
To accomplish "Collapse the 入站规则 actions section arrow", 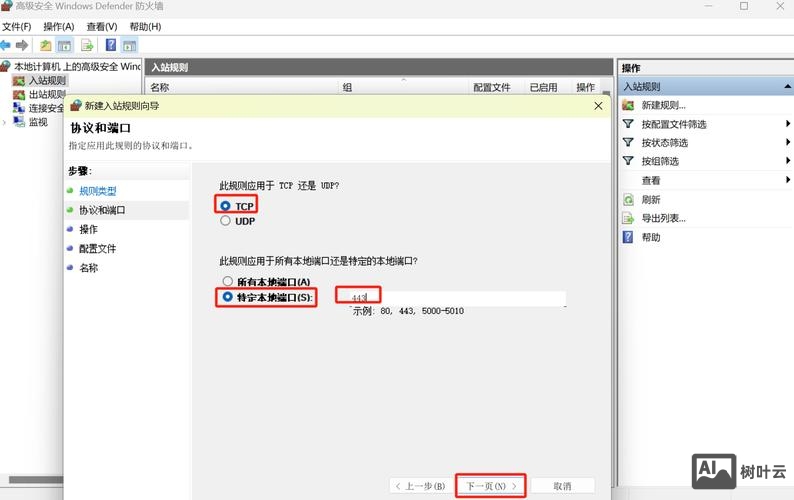I will coord(787,87).
